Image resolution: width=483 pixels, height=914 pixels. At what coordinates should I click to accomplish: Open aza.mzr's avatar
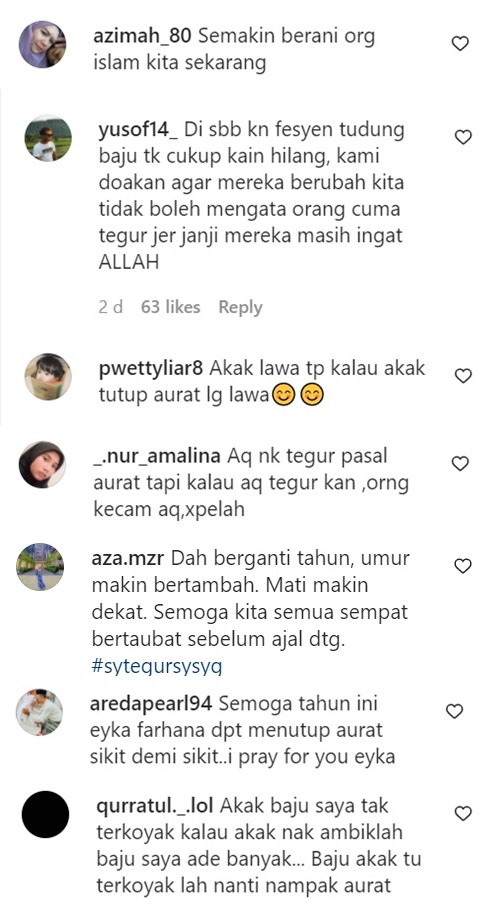tap(40, 567)
